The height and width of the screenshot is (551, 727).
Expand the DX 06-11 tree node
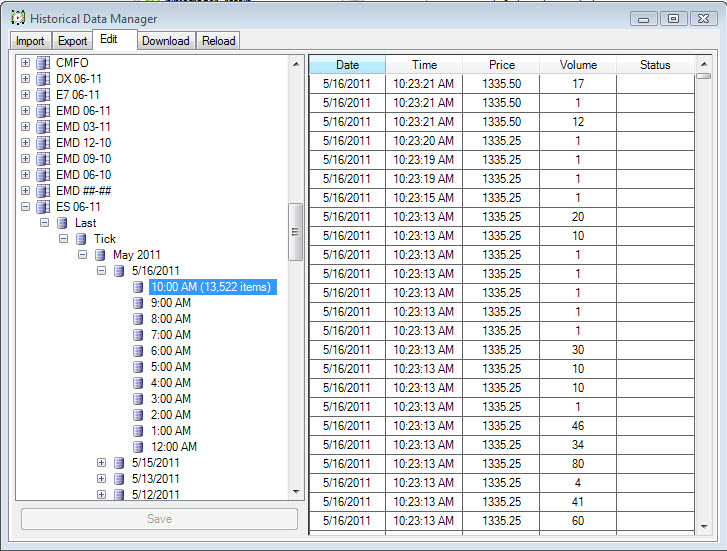coord(26,79)
